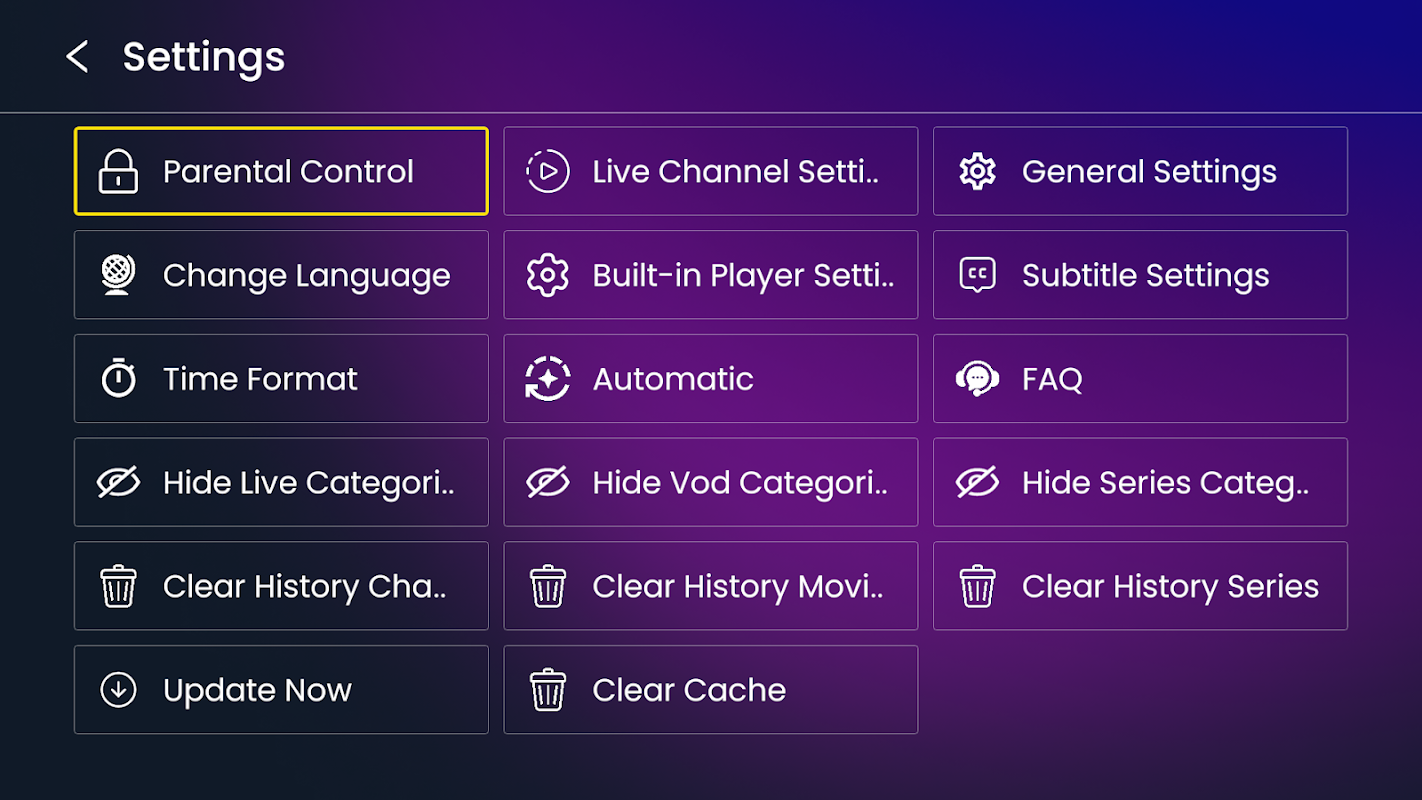Screen dimensions: 1422x800
Task: Select Clear History Channels
Action: (281, 586)
